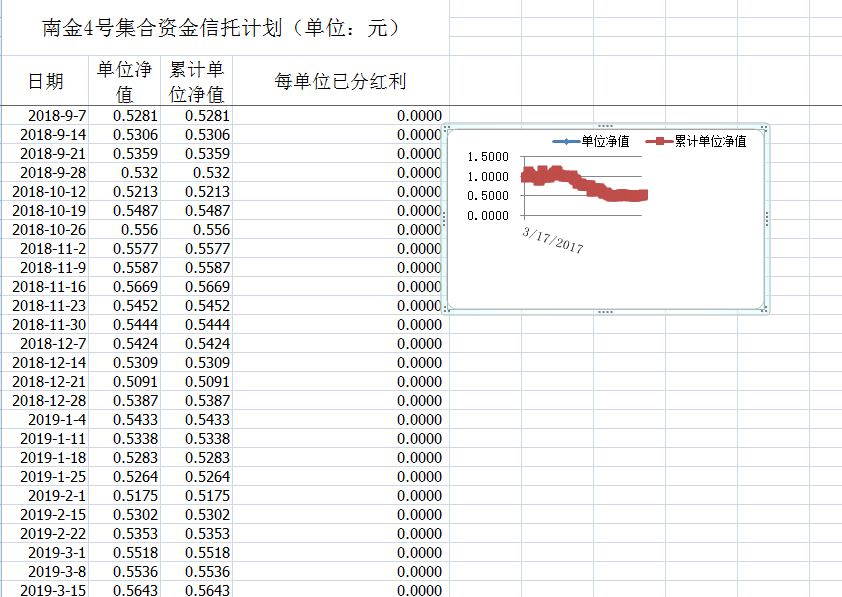
Task: Click the 每单位已分红利 column header
Action: tap(340, 81)
